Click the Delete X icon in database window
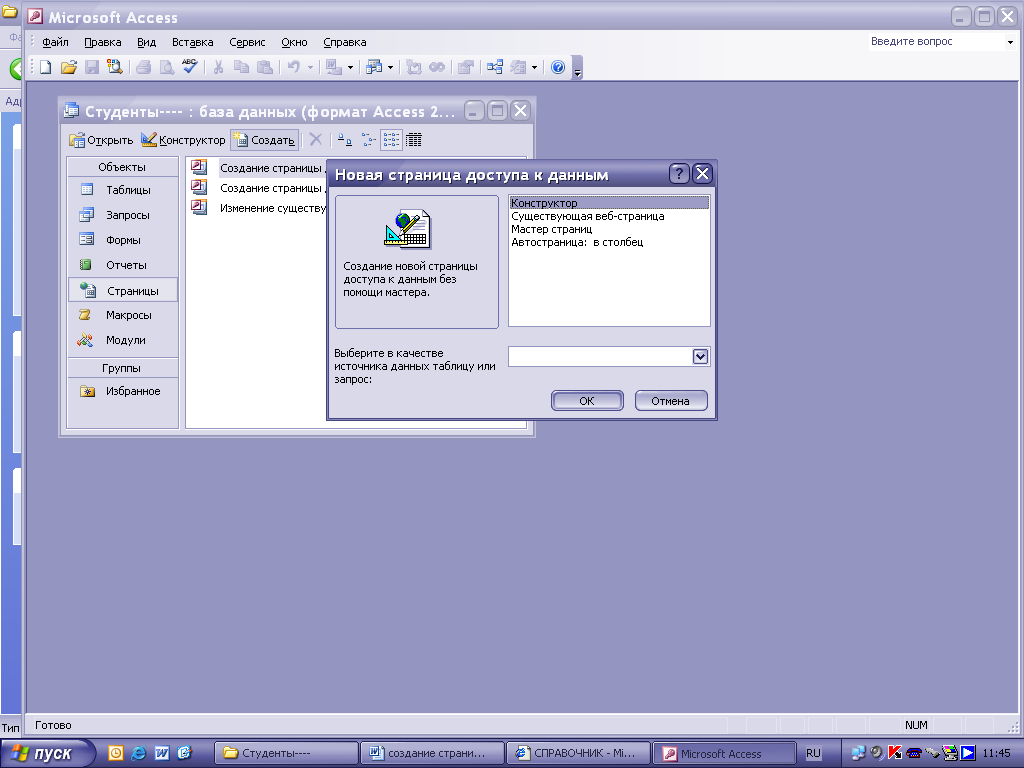 (316, 139)
